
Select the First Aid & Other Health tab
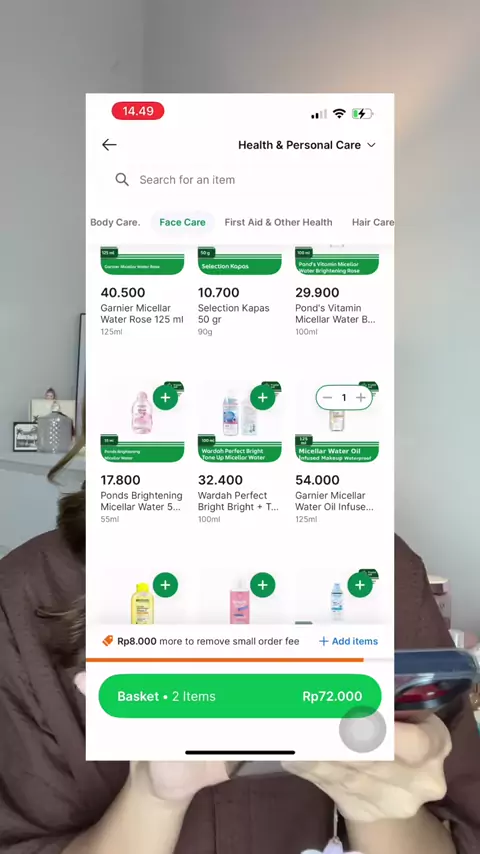[278, 222]
